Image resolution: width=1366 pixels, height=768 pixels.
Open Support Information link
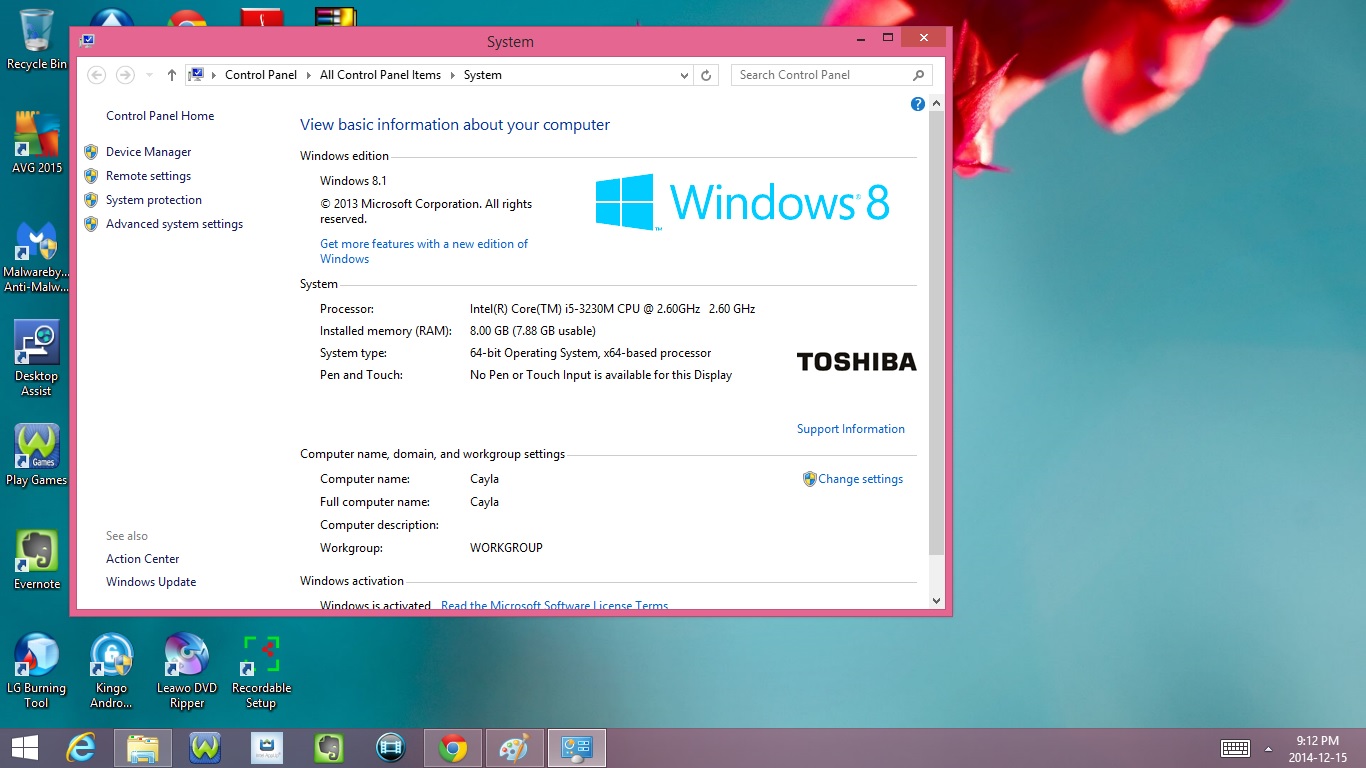click(x=851, y=429)
